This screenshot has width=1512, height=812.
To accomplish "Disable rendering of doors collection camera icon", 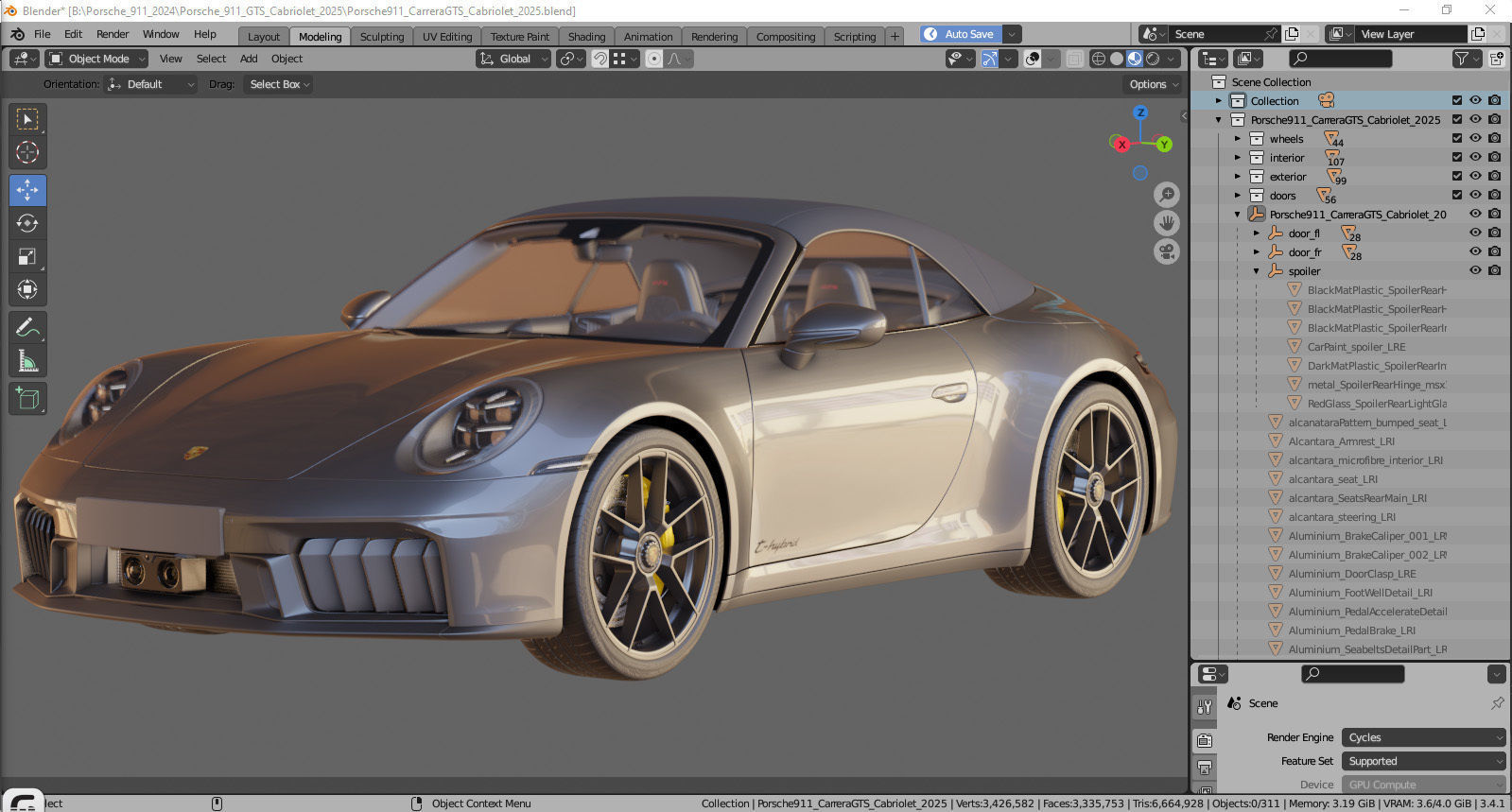I will click(1494, 195).
